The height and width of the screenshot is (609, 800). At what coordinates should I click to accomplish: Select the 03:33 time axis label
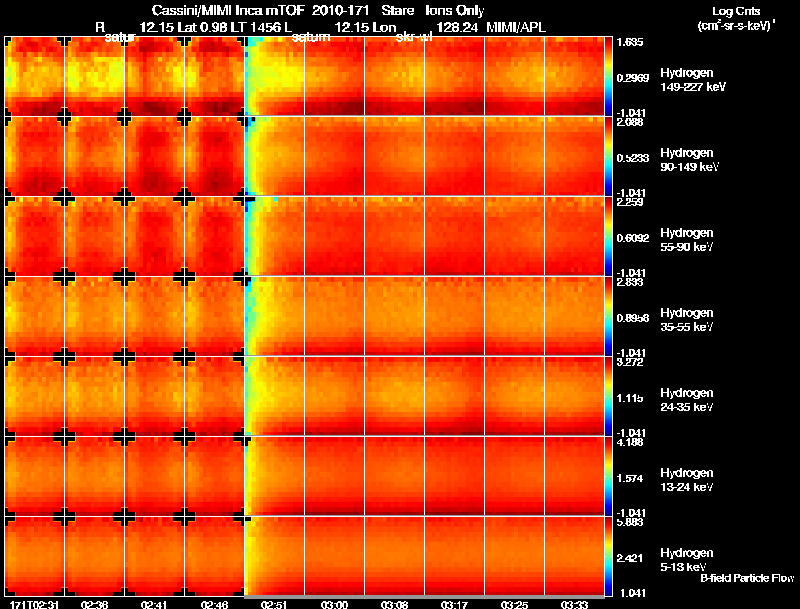pyautogui.click(x=574, y=604)
